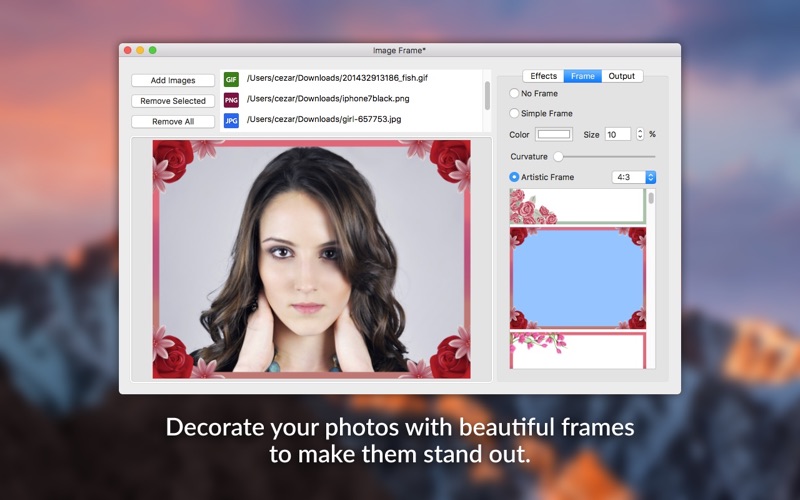Click the Add Images button
Image resolution: width=800 pixels, height=500 pixels.
tap(173, 80)
